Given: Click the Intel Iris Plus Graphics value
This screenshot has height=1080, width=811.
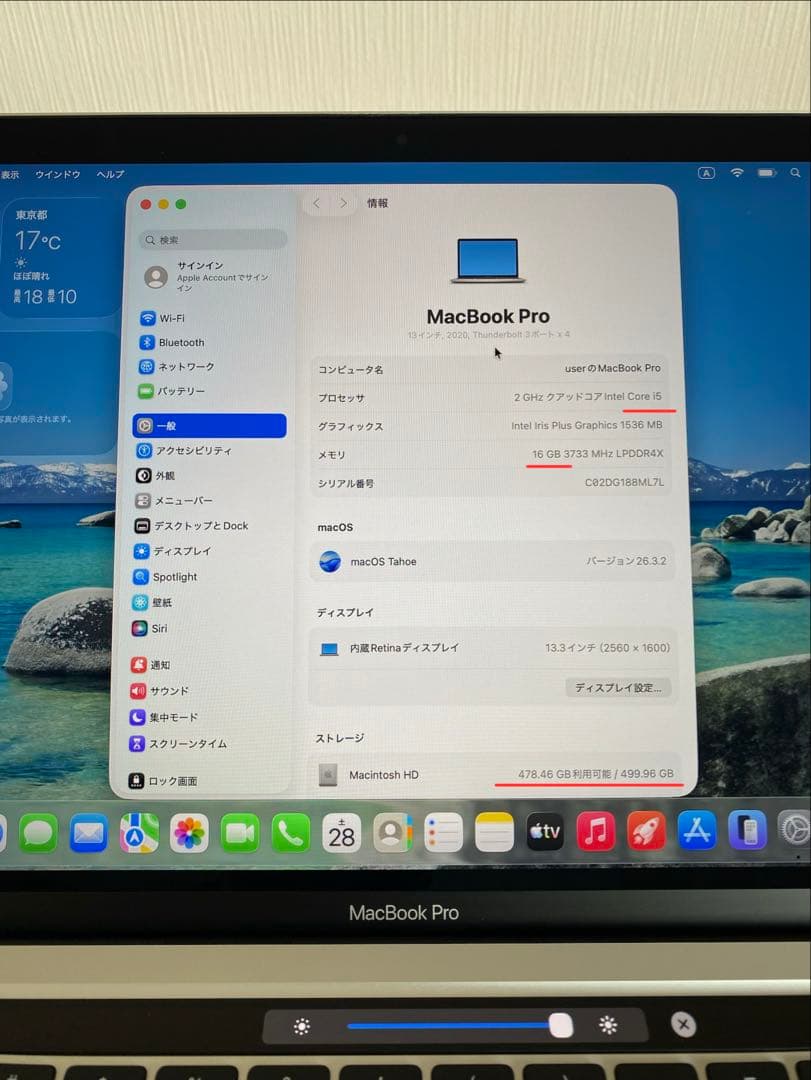Looking at the screenshot, I should coord(586,425).
